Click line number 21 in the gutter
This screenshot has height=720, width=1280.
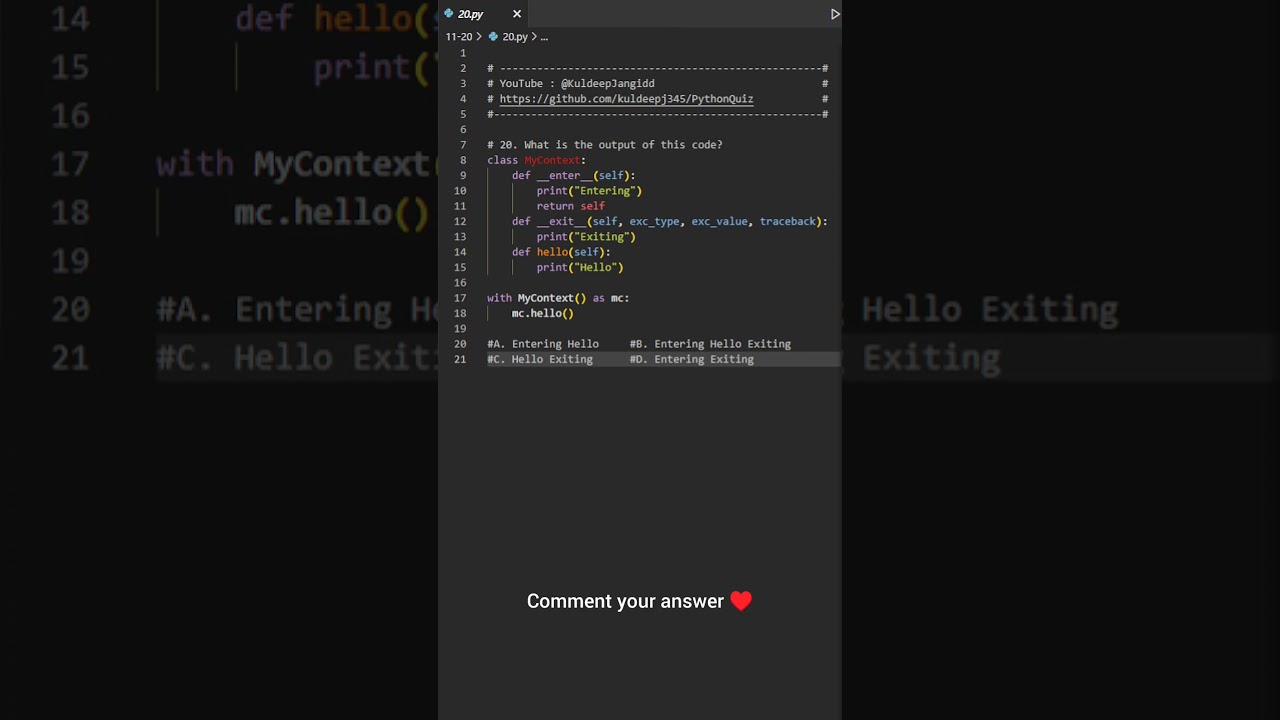coord(460,359)
